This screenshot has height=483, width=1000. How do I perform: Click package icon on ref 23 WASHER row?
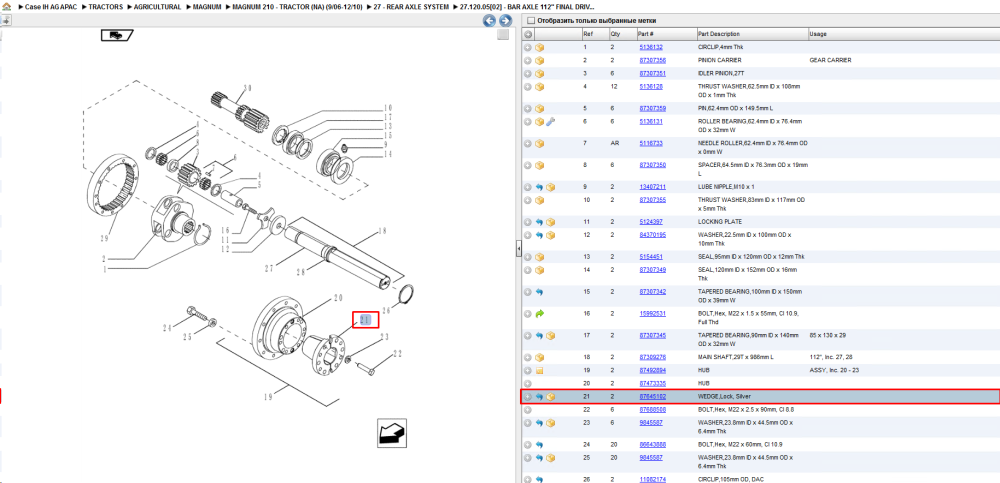551,422
